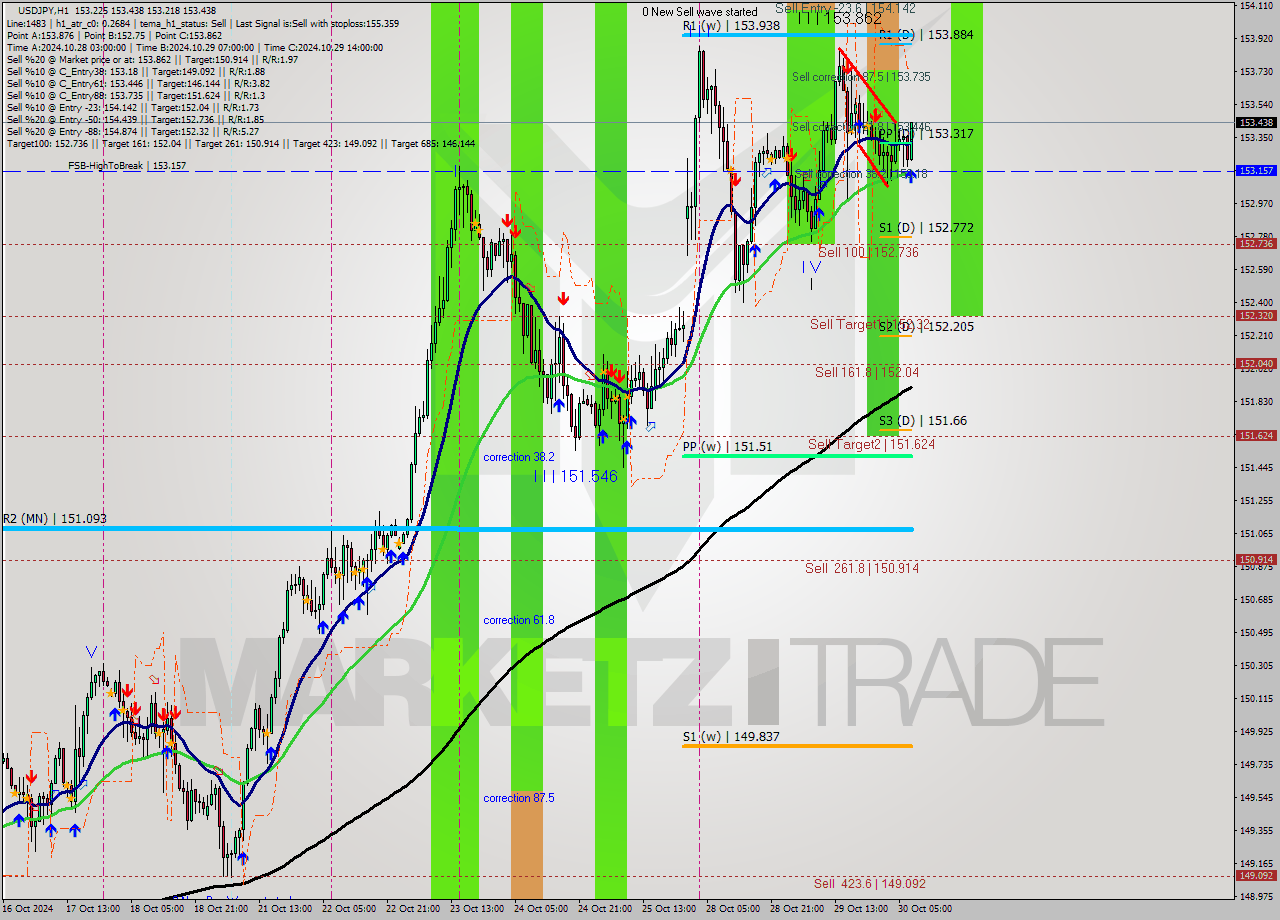
Task: Click the 153.157 price tag on the axis
Action: 1256,171
